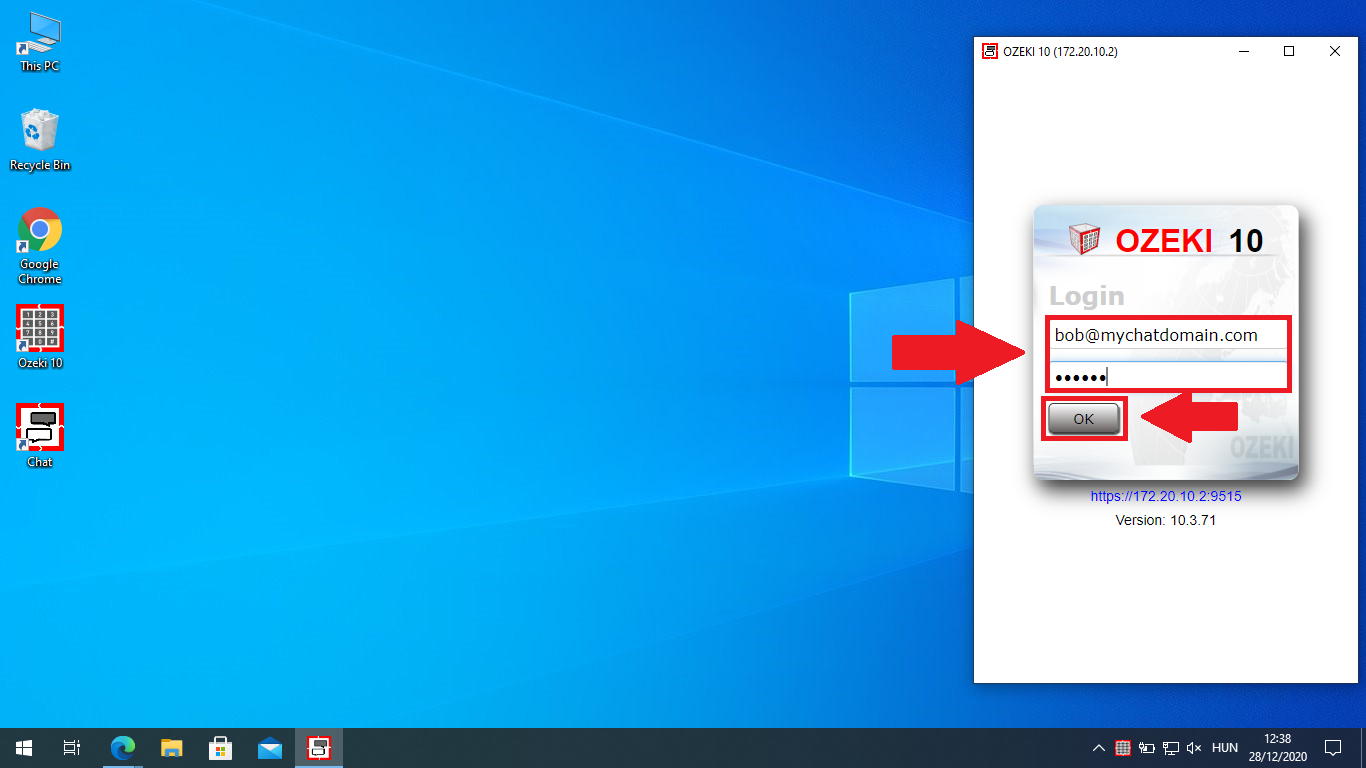Open the Ozeki tray icon in the notification area
The width and height of the screenshot is (1366, 768).
pos(1123,748)
